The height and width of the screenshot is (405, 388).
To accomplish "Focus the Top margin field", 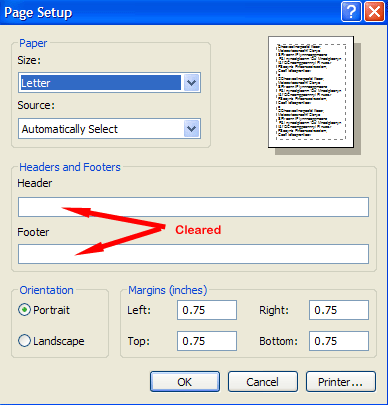I will pos(207,341).
